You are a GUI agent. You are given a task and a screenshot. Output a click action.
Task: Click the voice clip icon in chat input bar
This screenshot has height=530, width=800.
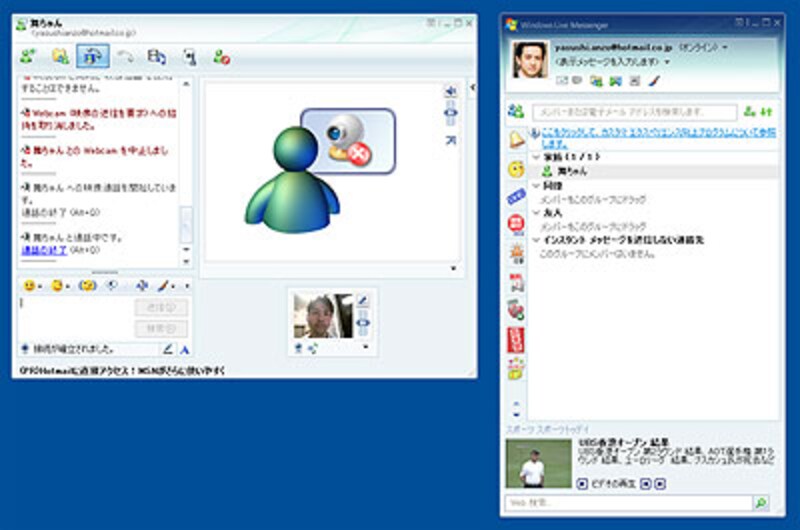point(112,286)
